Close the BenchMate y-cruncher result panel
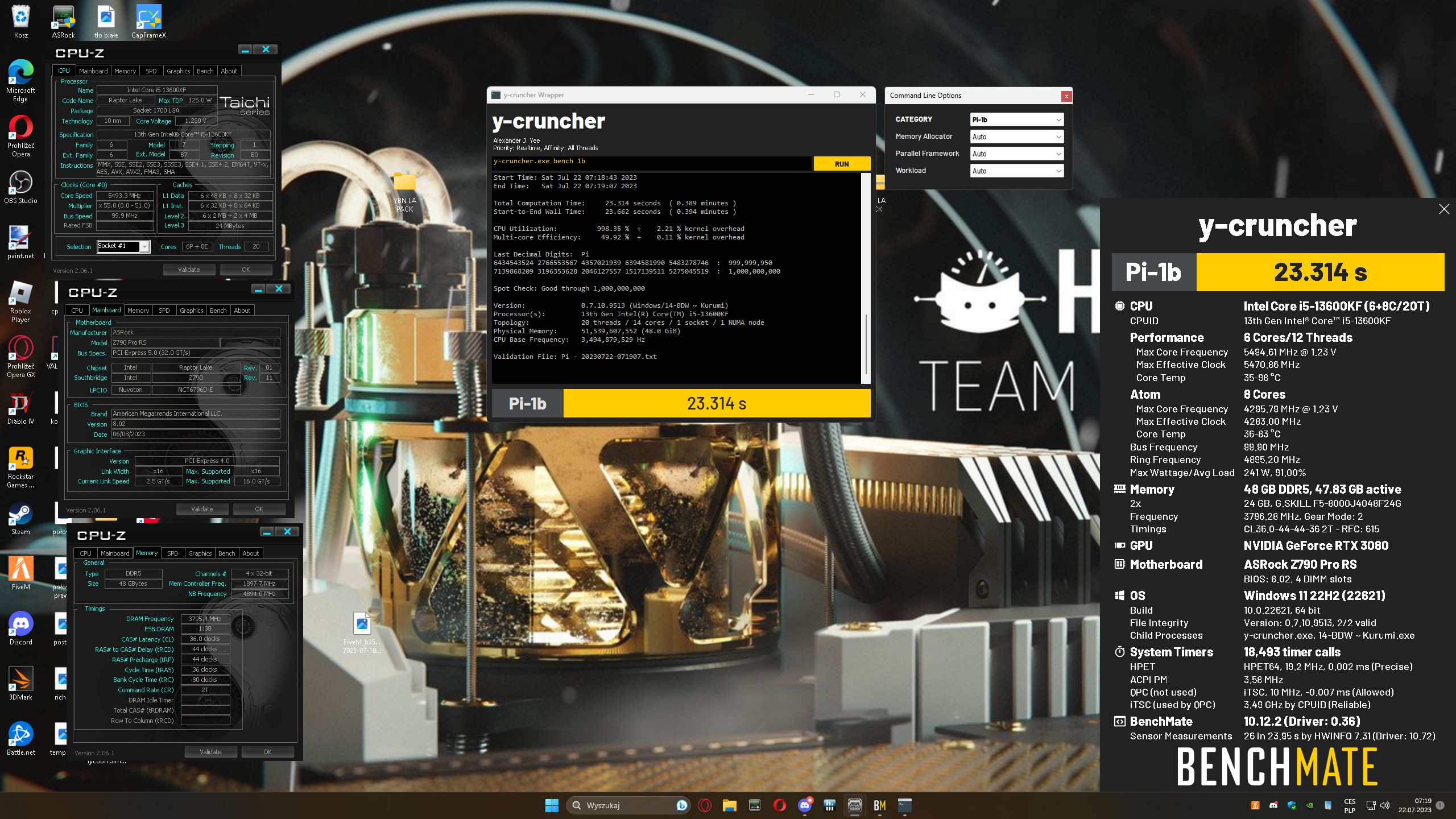This screenshot has width=1456, height=819. (x=1443, y=209)
